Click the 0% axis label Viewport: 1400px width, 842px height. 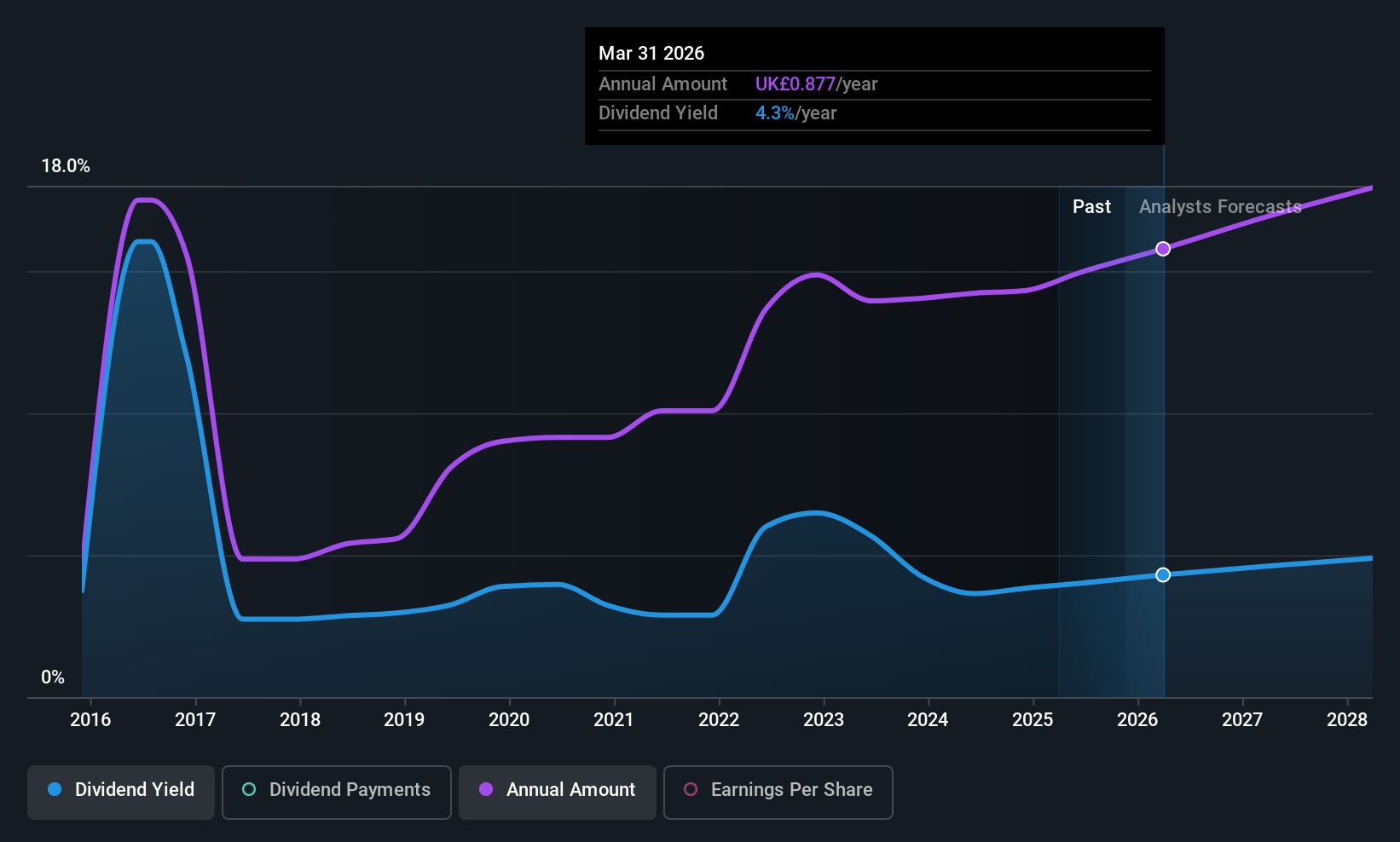coord(52,676)
